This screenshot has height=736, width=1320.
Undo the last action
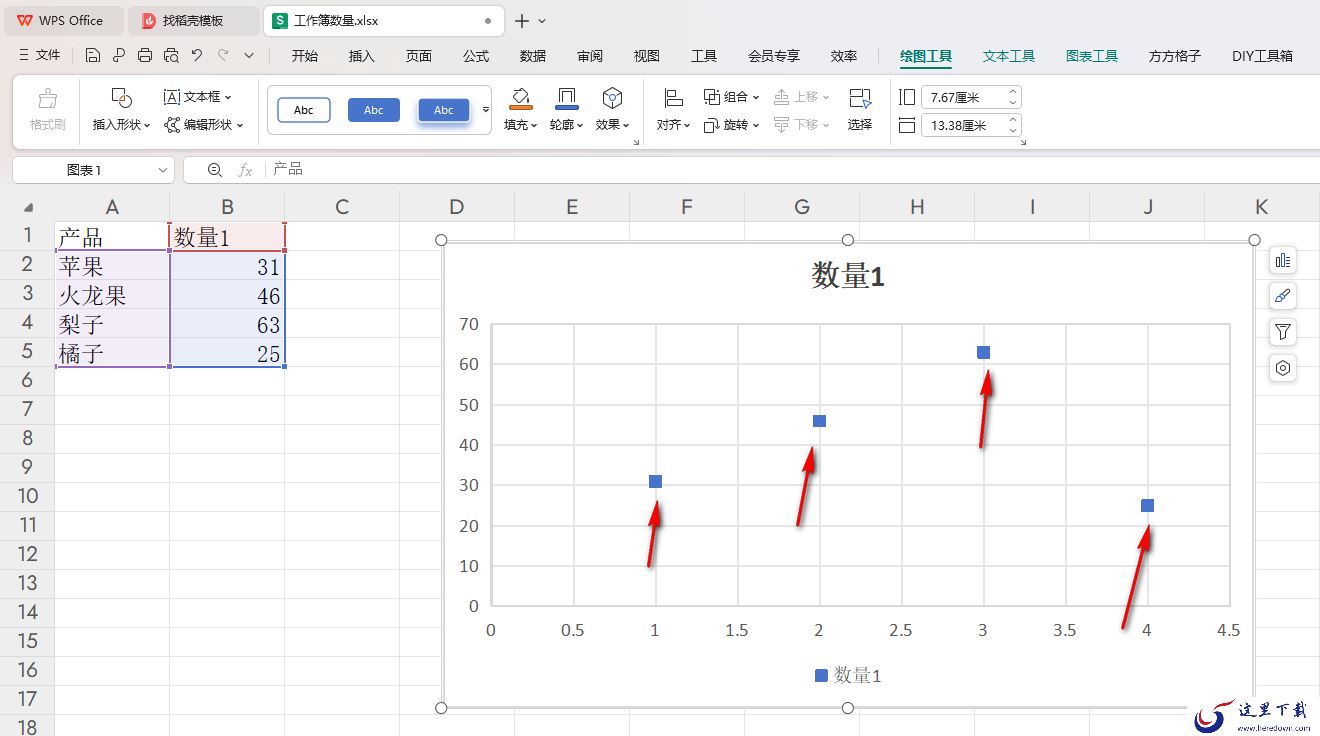197,55
